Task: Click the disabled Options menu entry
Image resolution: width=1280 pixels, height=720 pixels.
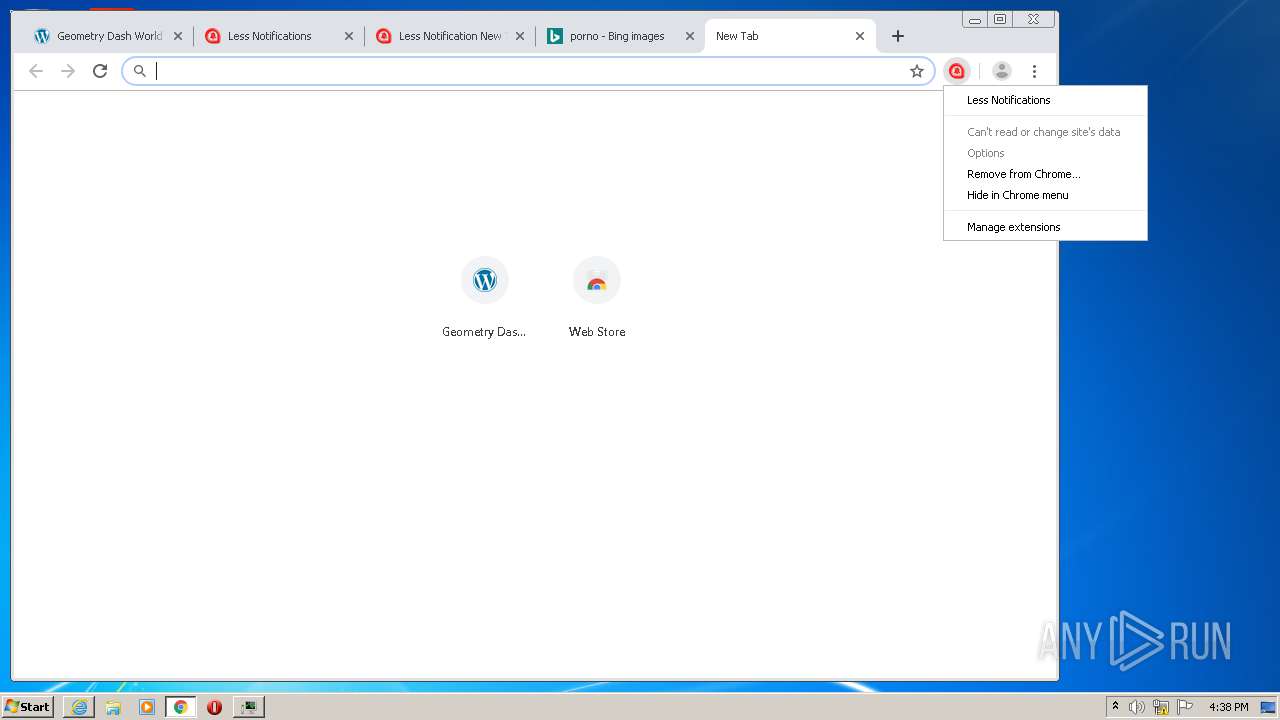Action: click(x=1045, y=153)
